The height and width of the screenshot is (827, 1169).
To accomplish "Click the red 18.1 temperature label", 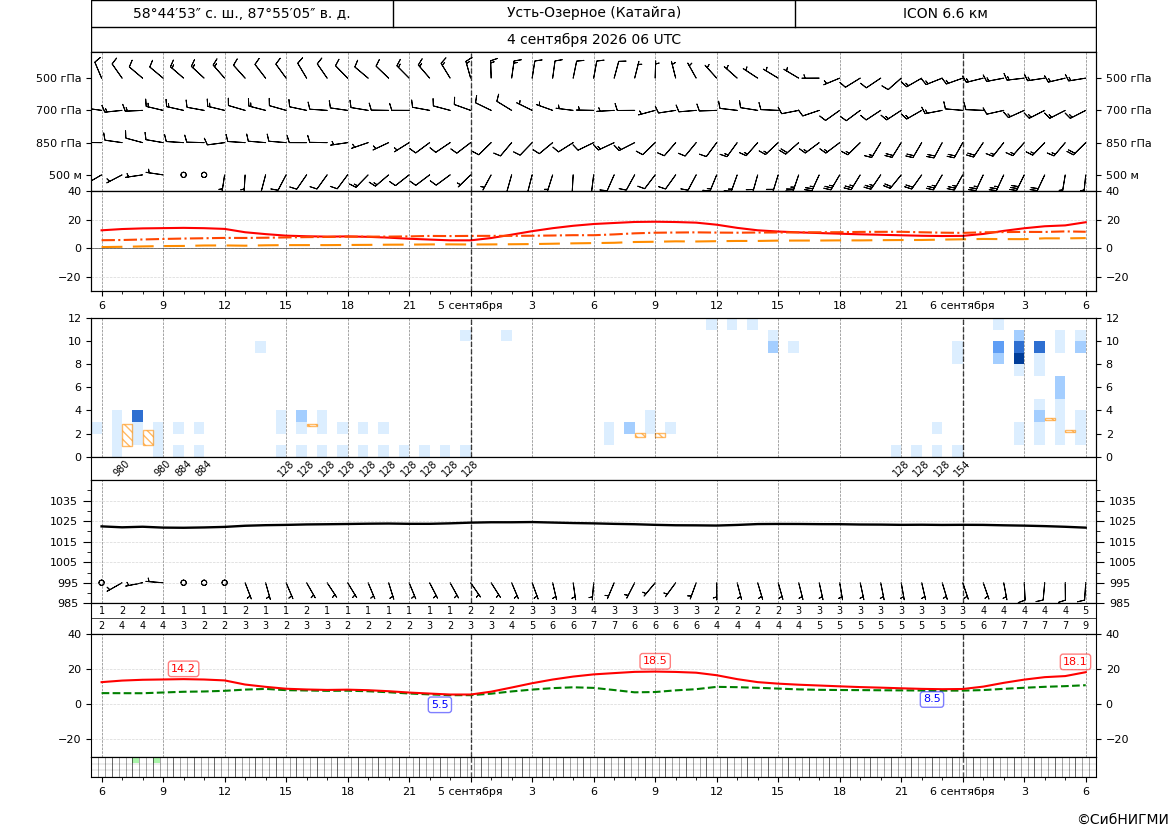I will (x=1074, y=661).
